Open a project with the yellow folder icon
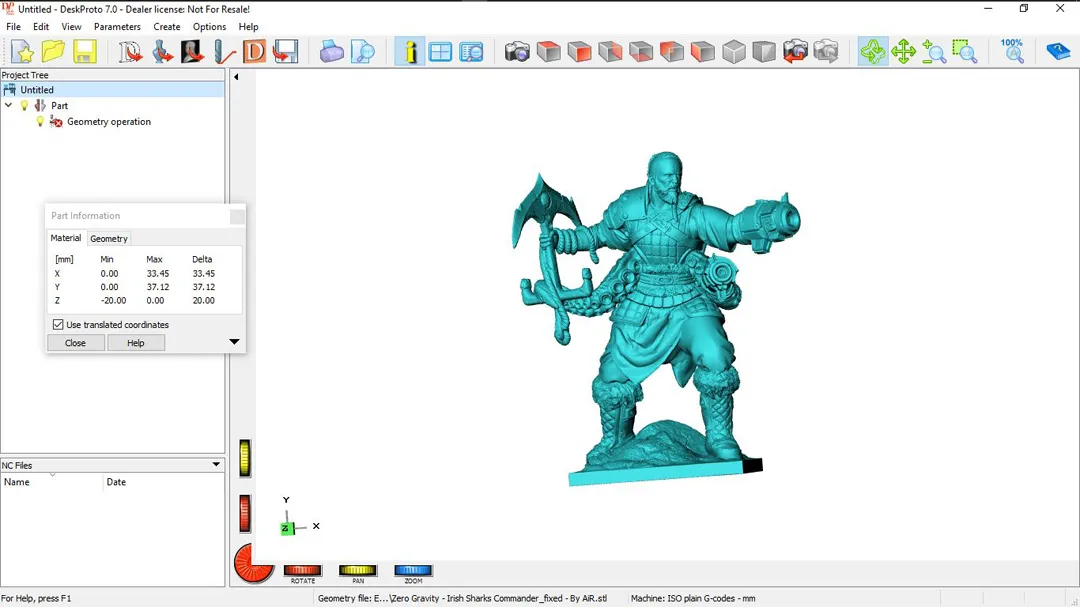The image size is (1080, 607). 53,52
